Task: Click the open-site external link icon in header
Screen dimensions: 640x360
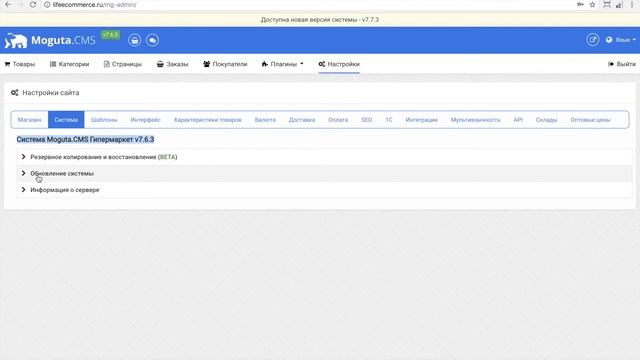Action: pos(592,40)
